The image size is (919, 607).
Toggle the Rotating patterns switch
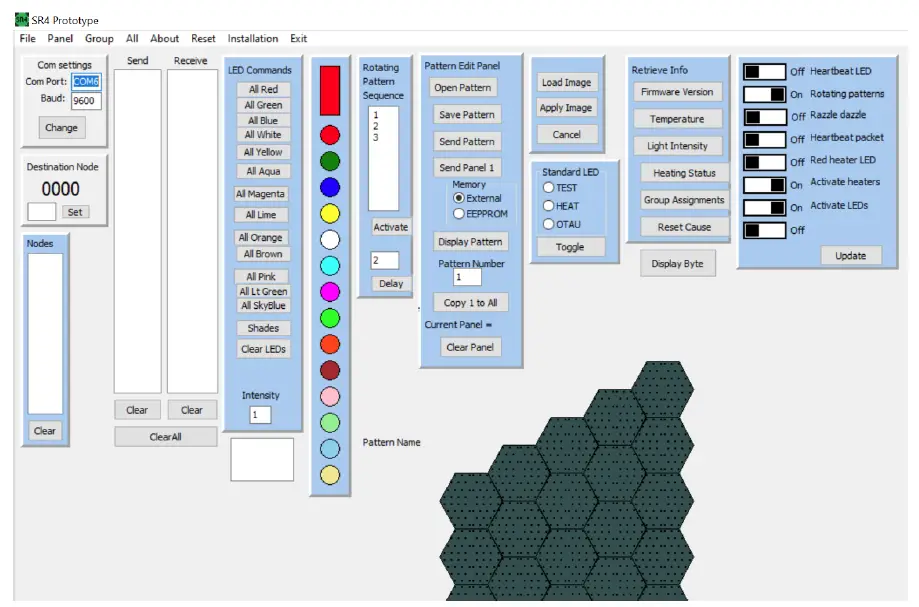click(764, 92)
